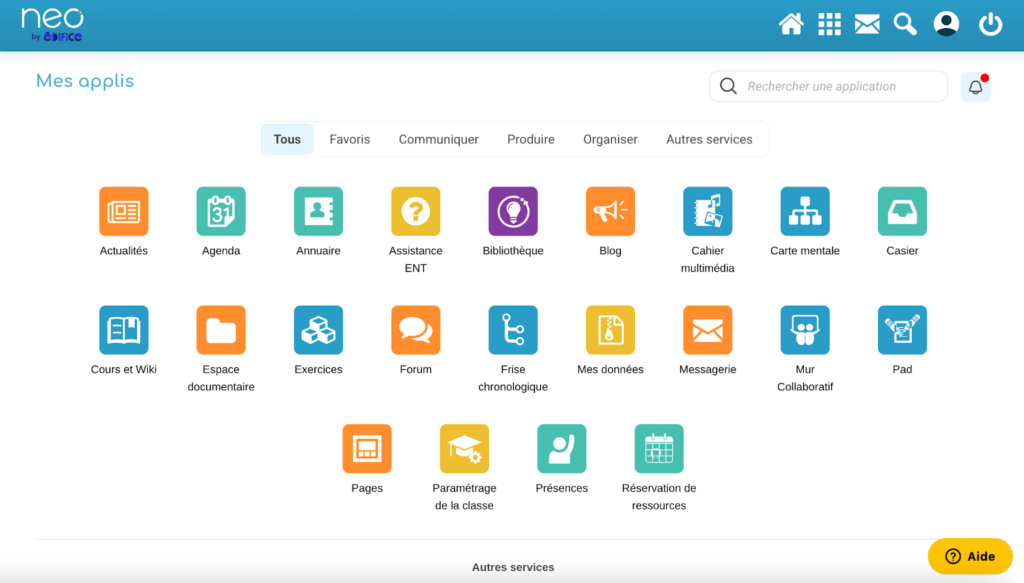Launch Cahier multimédia app
This screenshot has height=583, width=1024.
pyautogui.click(x=707, y=212)
